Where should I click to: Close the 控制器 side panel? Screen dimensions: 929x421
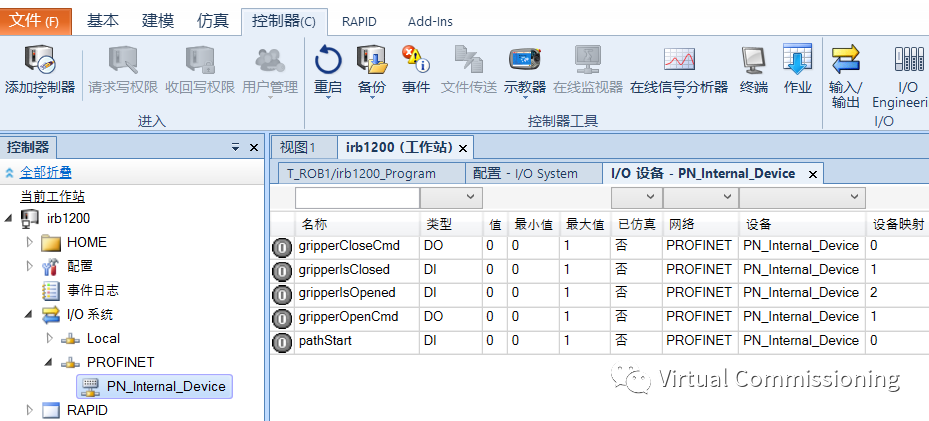click(x=254, y=147)
